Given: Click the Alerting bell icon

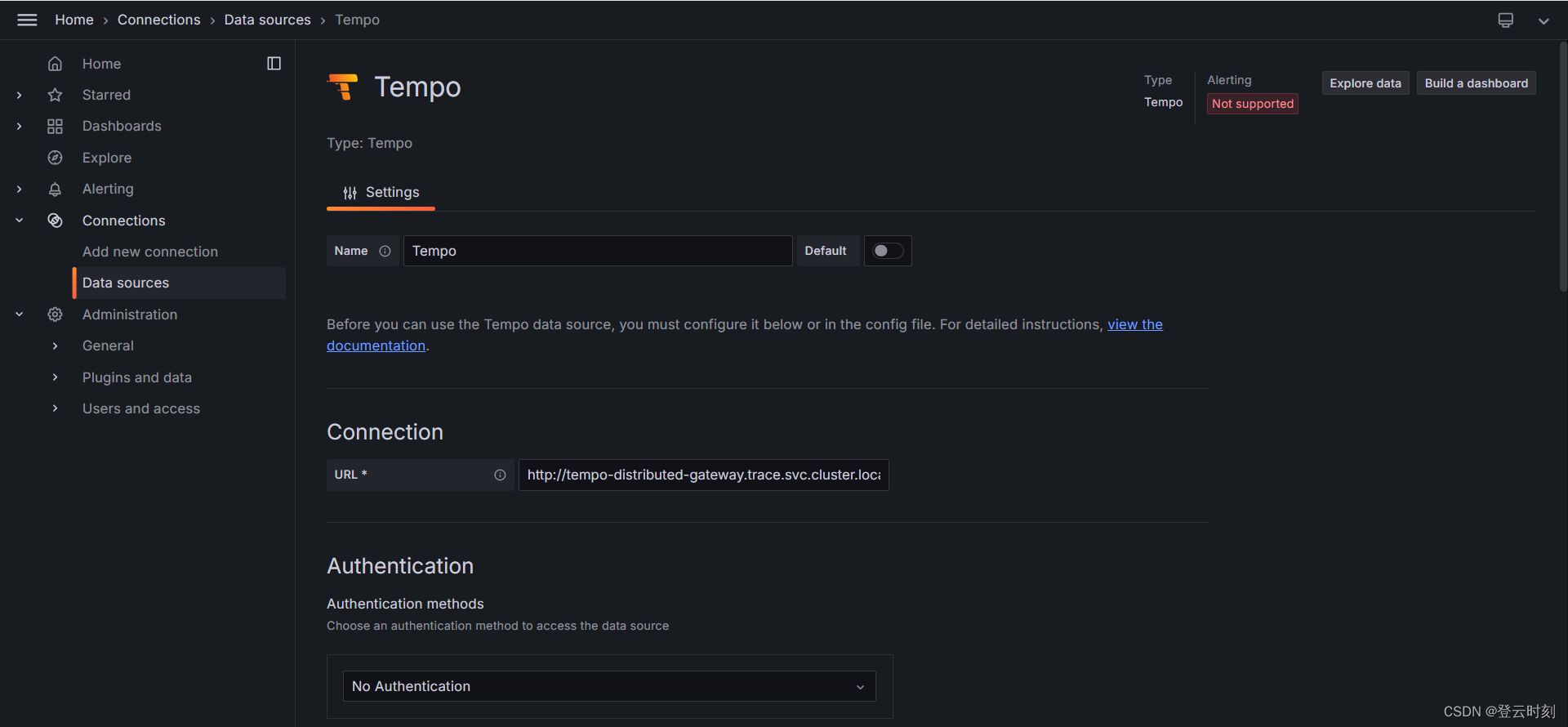Looking at the screenshot, I should [55, 189].
